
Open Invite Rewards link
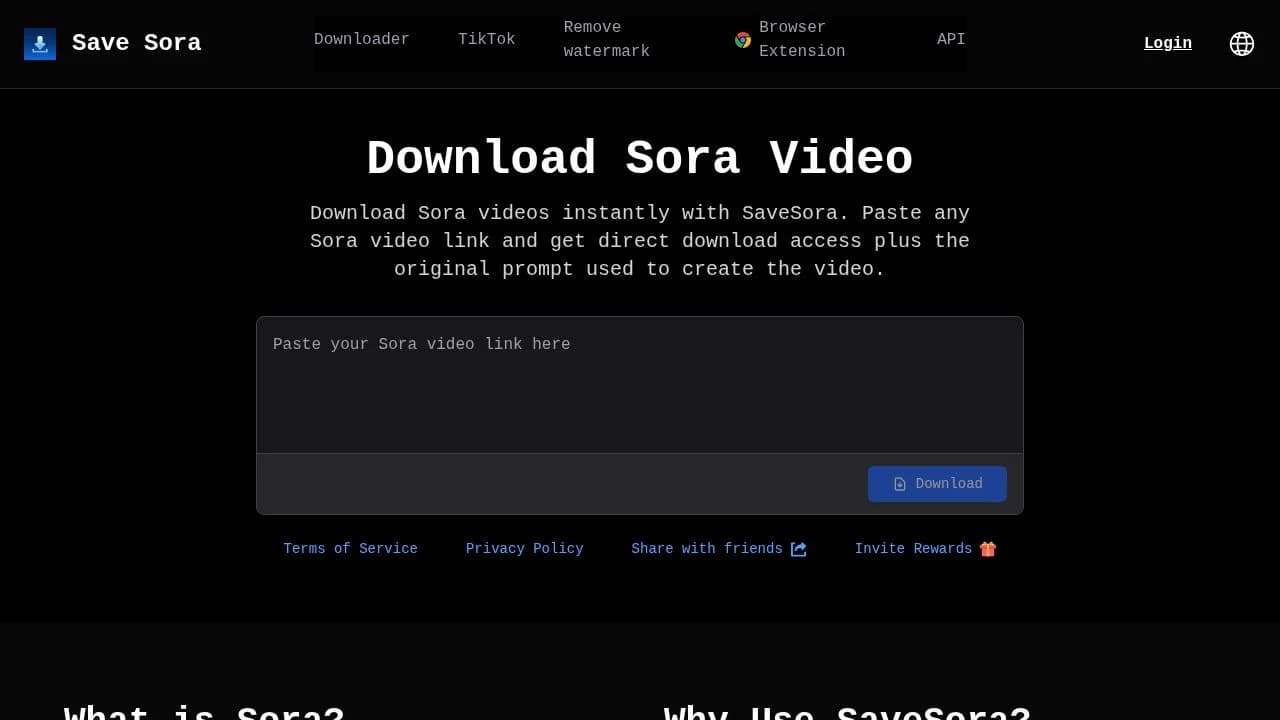click(x=926, y=549)
